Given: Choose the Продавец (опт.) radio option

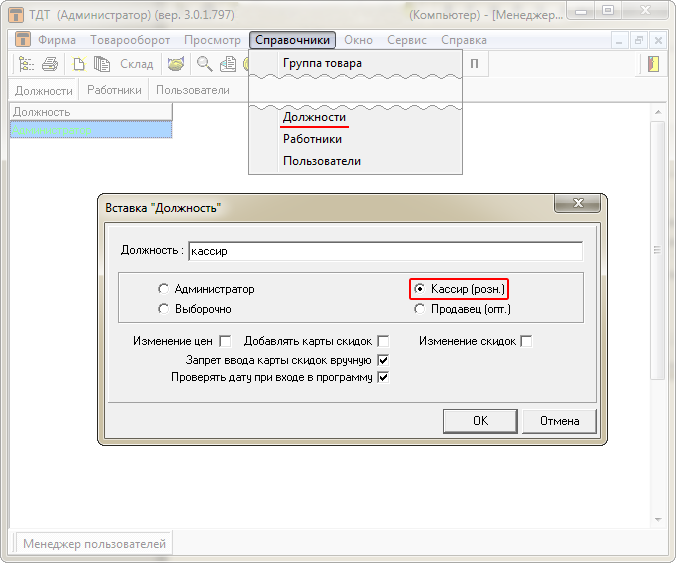Looking at the screenshot, I should point(420,309).
